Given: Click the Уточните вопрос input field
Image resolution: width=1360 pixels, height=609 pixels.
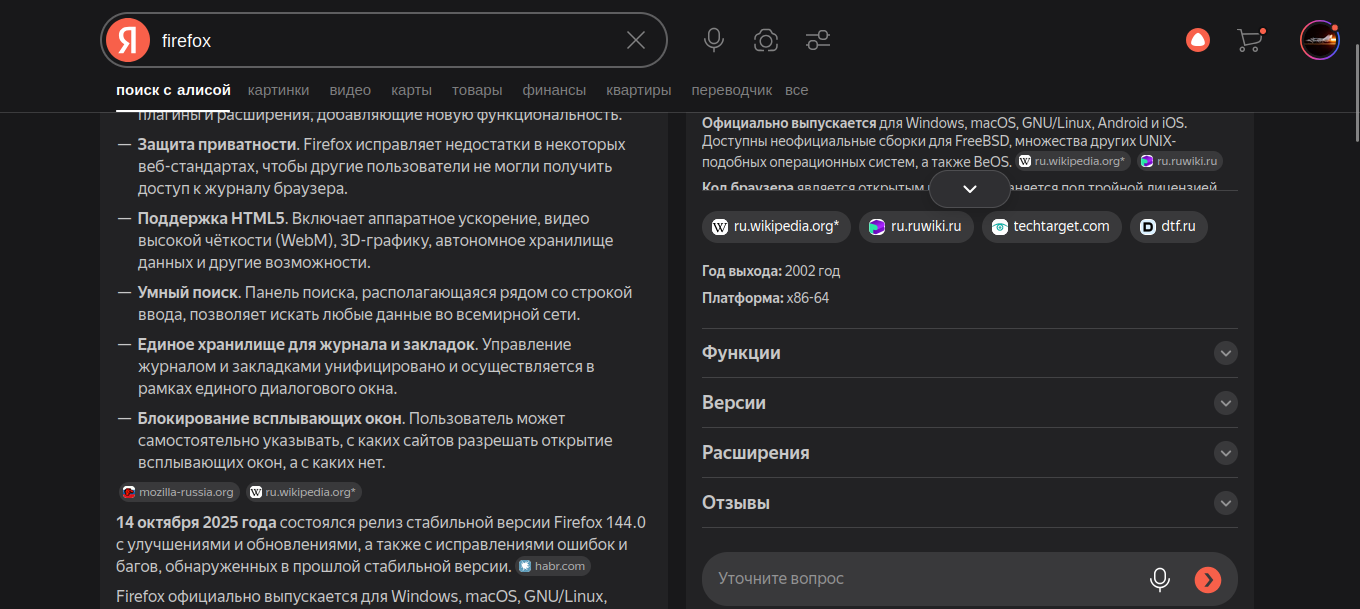Looking at the screenshot, I should pos(920,579).
